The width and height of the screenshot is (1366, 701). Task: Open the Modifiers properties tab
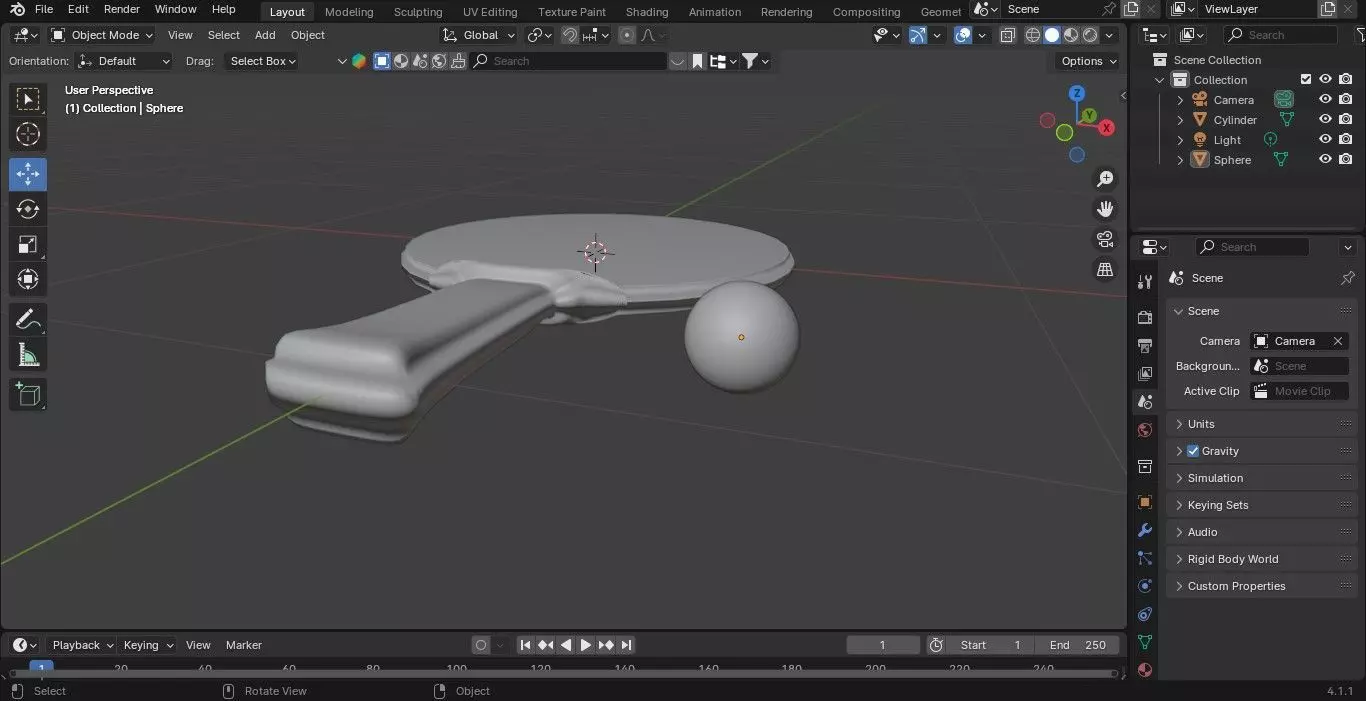[1145, 530]
